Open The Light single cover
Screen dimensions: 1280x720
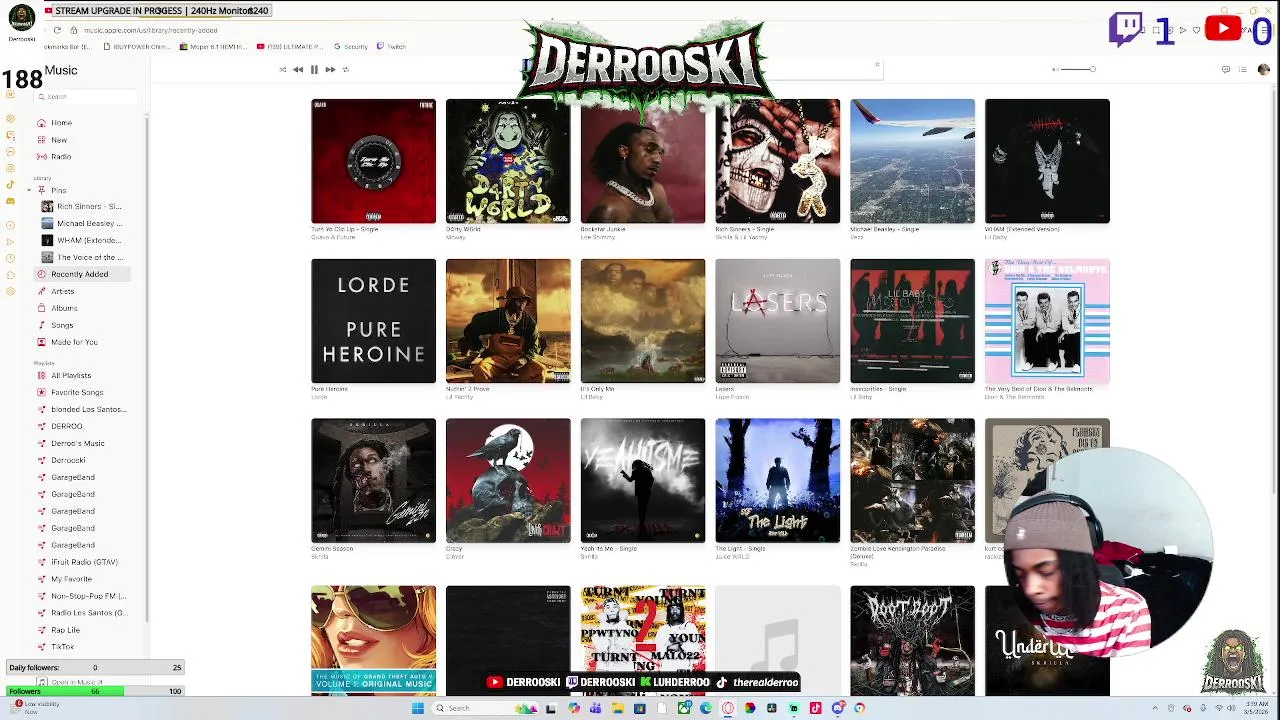[778, 481]
